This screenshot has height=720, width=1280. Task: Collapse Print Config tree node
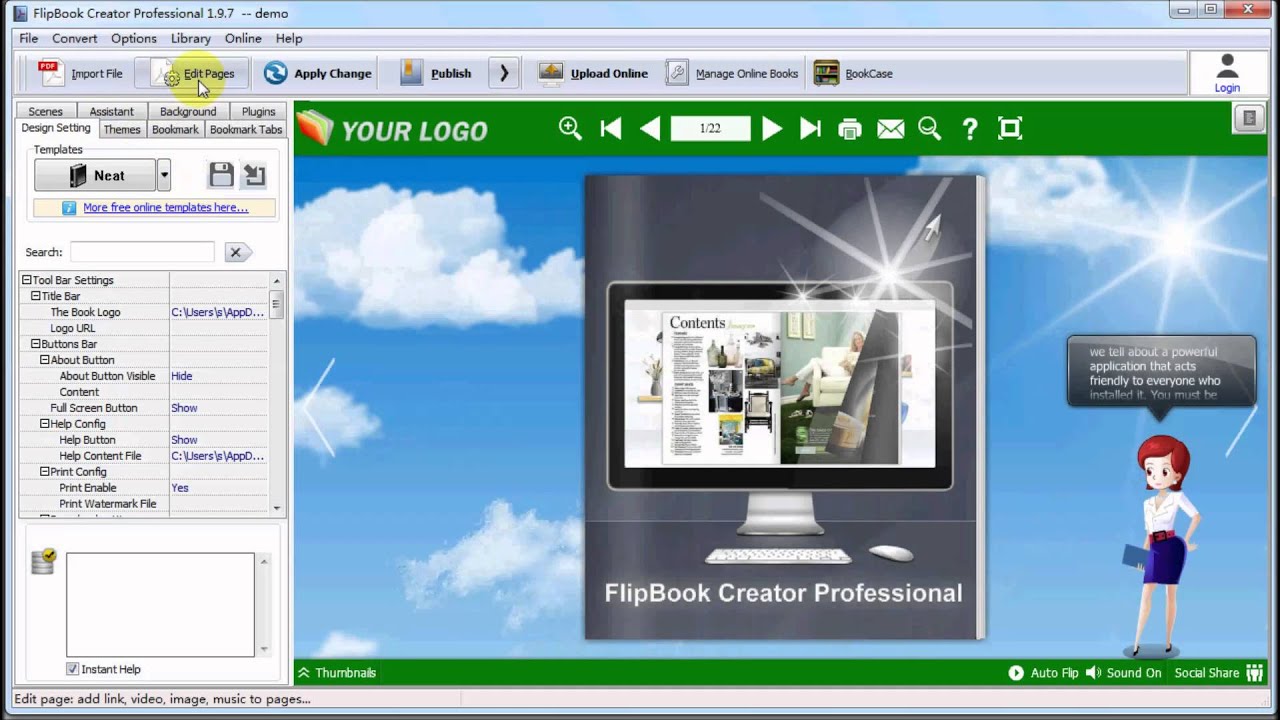(x=45, y=472)
